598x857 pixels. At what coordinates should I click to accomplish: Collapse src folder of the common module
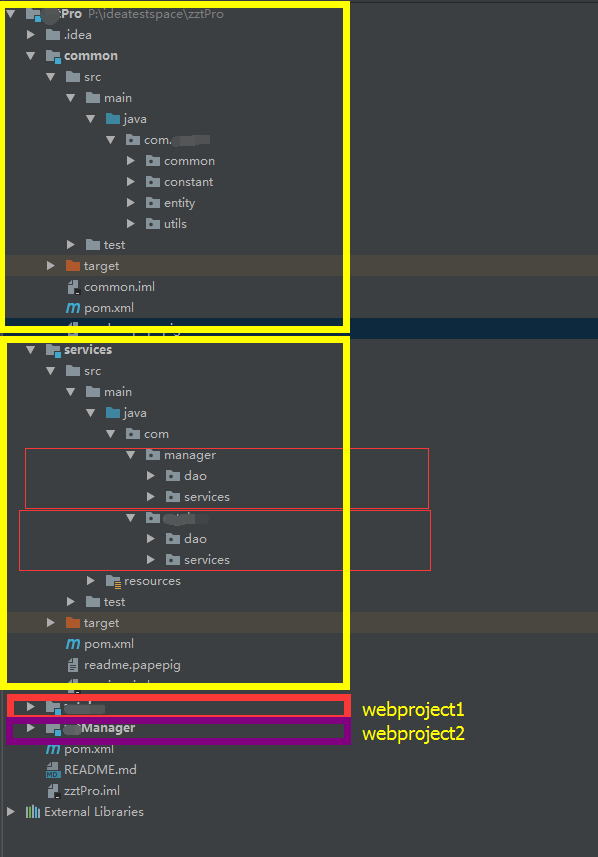[51, 77]
